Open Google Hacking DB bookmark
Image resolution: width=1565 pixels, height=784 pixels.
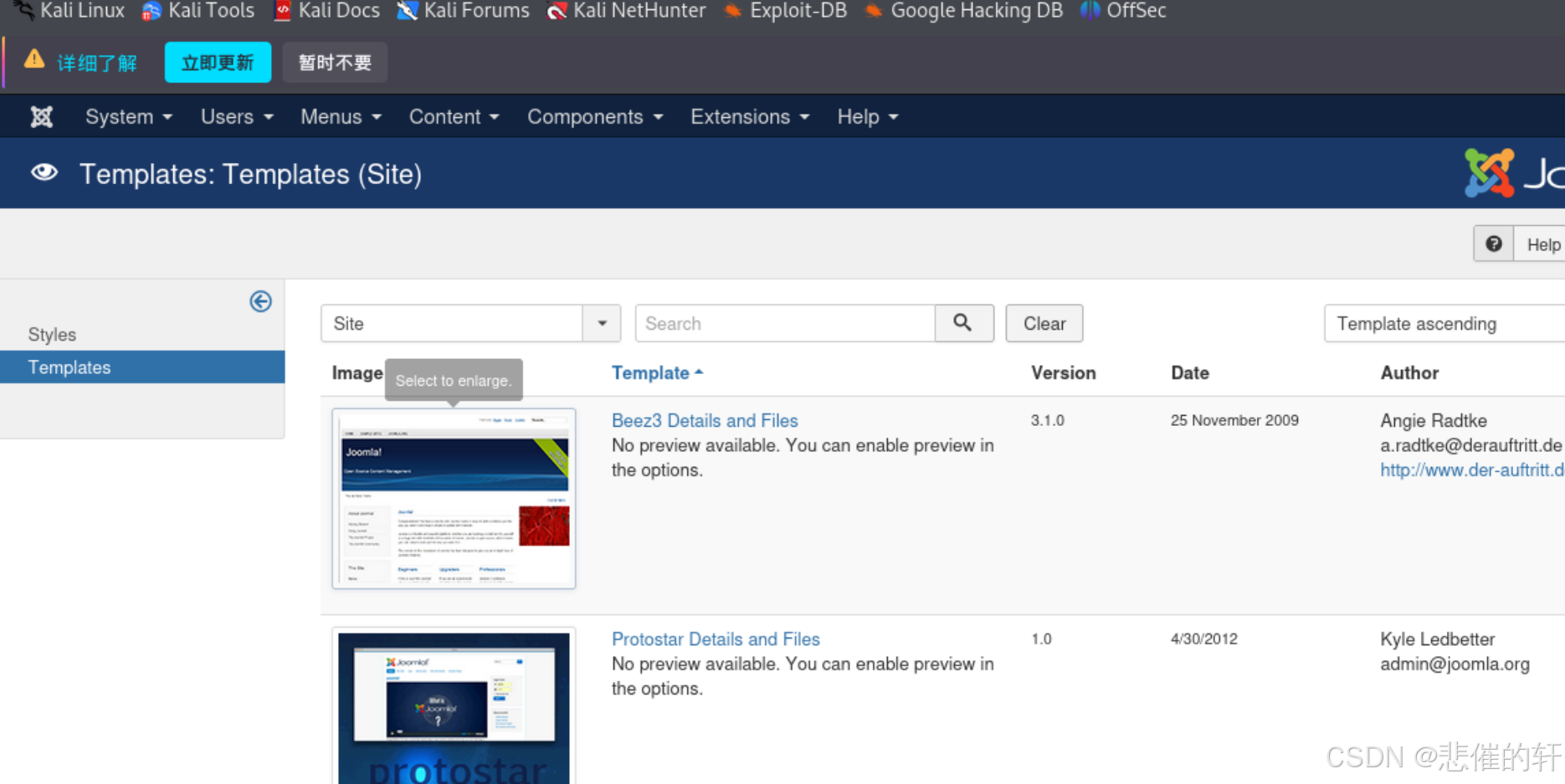[x=963, y=11]
